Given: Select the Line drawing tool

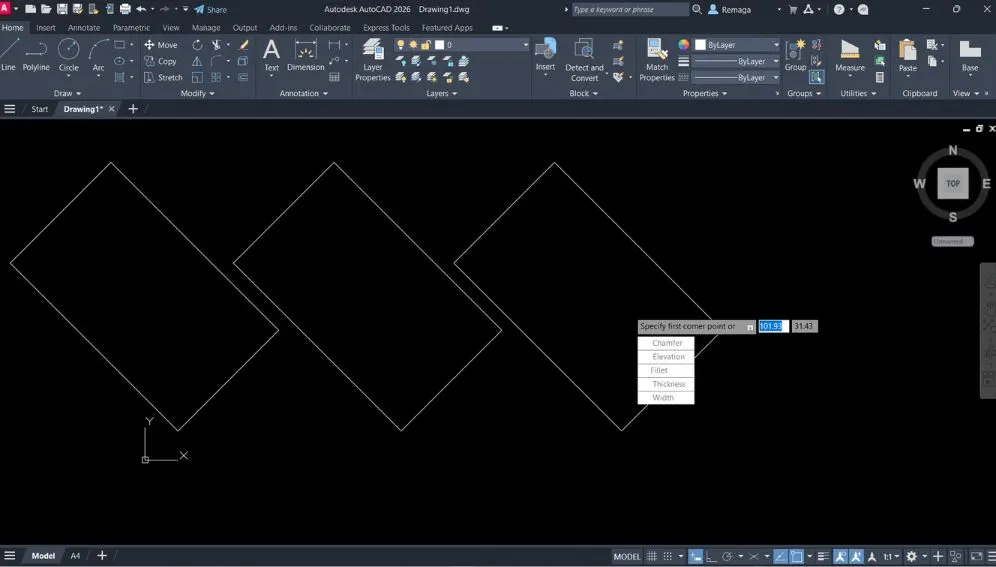Looking at the screenshot, I should 9,55.
